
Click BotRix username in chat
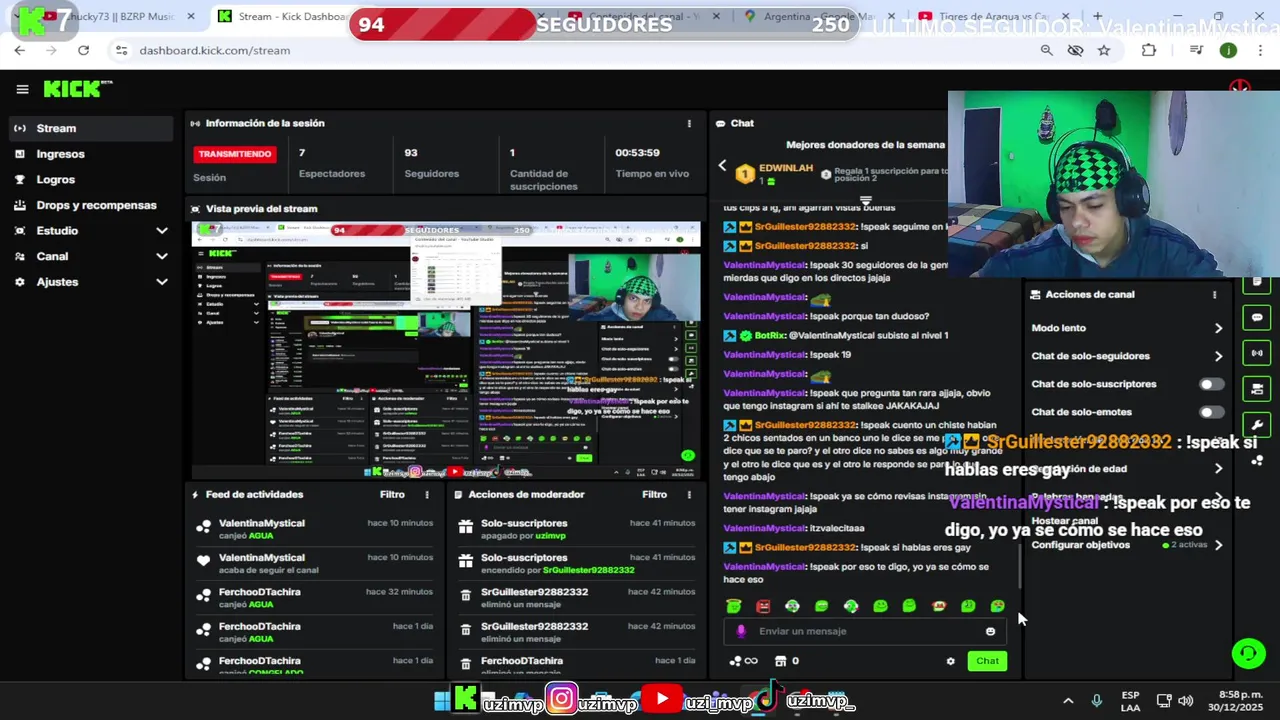click(x=770, y=335)
